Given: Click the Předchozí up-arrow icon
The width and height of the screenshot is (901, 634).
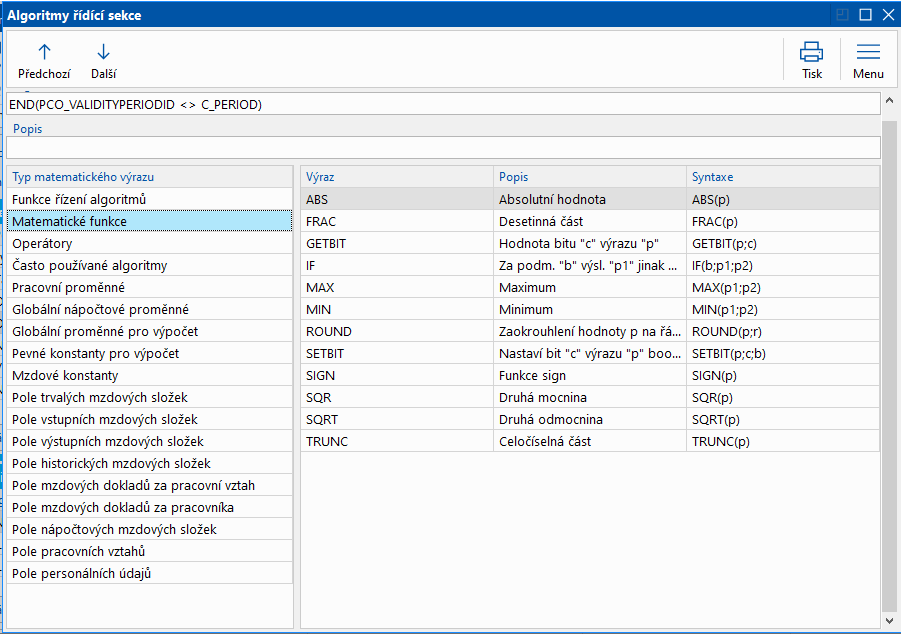Looking at the screenshot, I should click(x=43, y=52).
